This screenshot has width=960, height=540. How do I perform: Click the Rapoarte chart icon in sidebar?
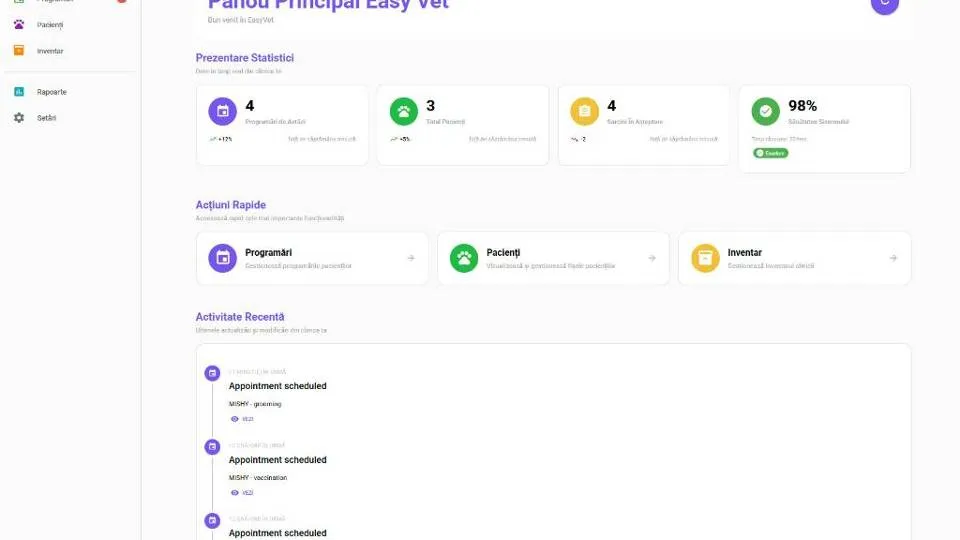point(19,92)
